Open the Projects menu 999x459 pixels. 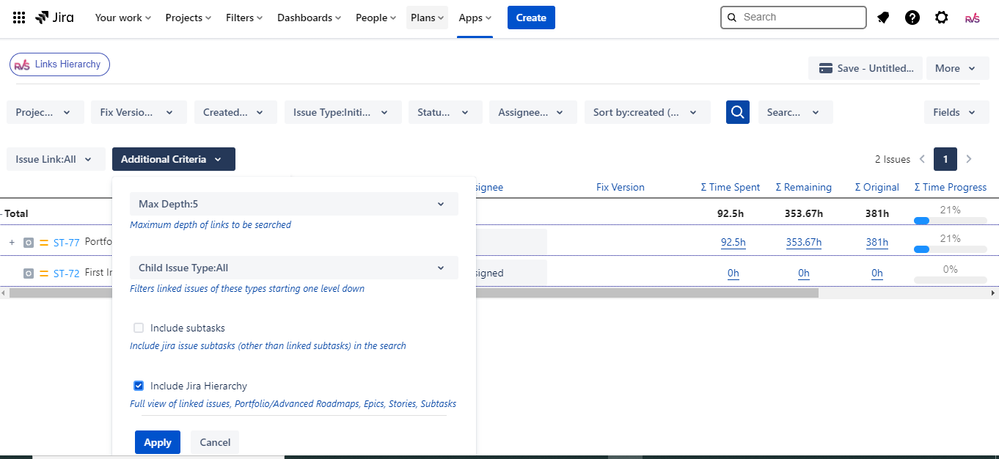(188, 18)
